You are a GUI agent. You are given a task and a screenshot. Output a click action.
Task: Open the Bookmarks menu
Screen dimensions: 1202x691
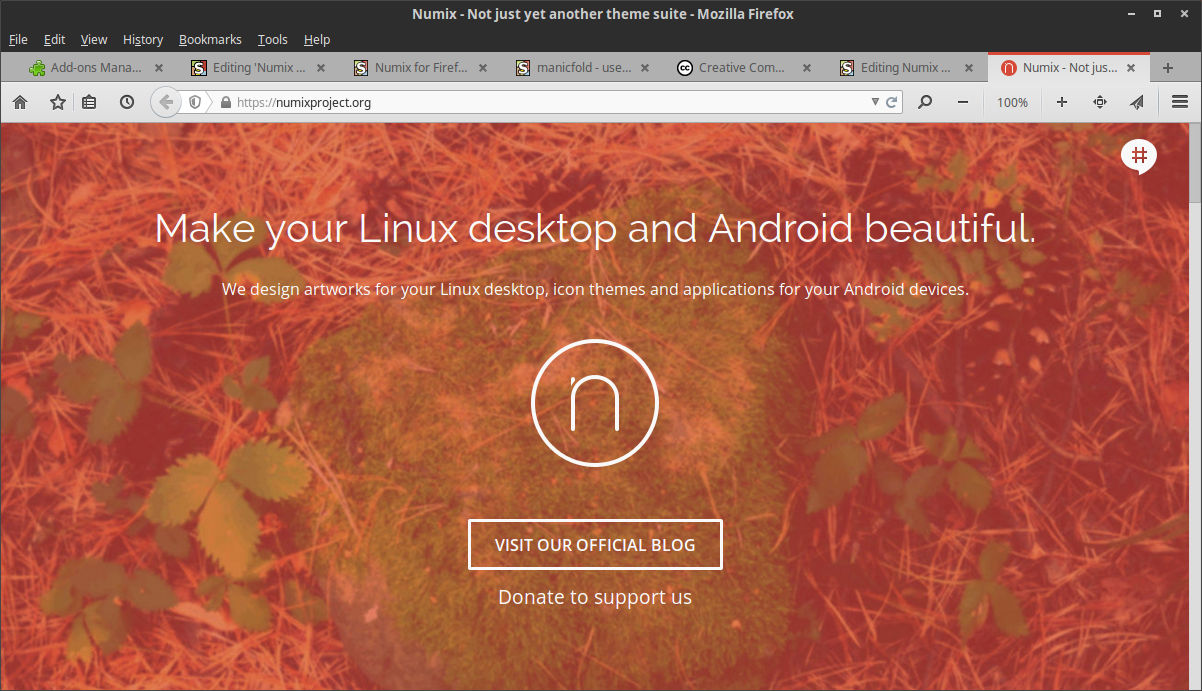click(x=210, y=39)
